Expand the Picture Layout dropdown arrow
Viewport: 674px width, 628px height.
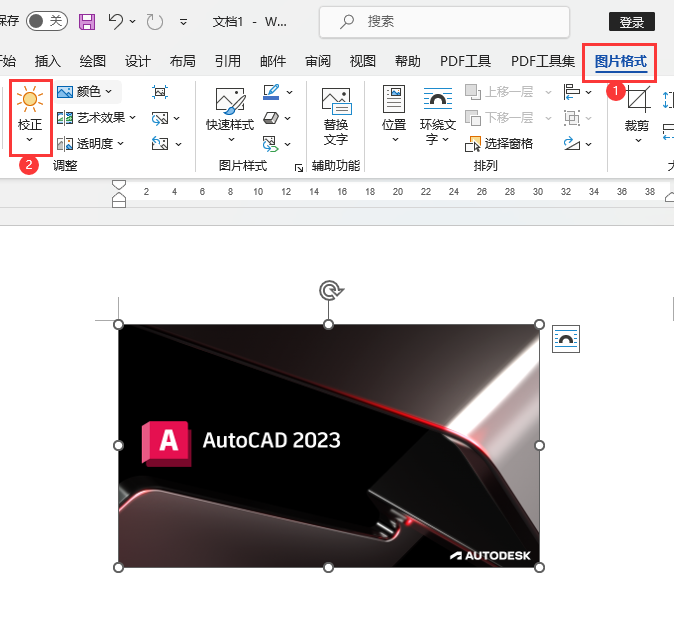(288, 144)
